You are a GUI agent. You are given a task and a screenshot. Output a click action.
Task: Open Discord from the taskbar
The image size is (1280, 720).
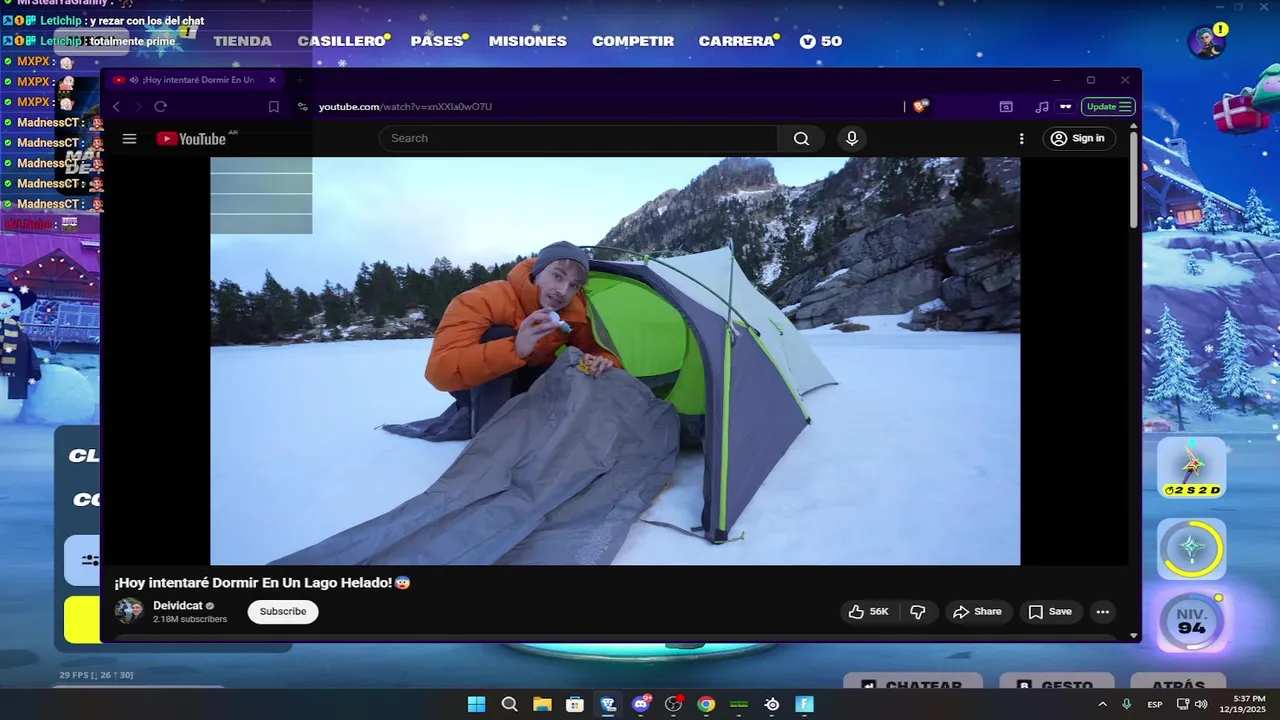[x=641, y=704]
